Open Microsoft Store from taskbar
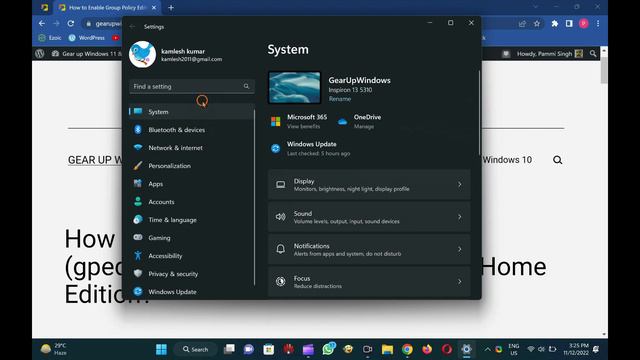640x360 pixels. pyautogui.click(x=268, y=349)
